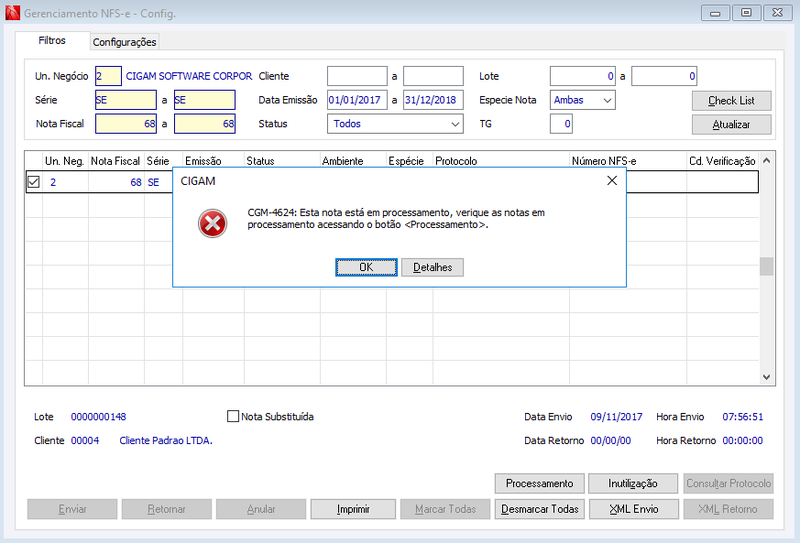Click the TG input field
This screenshot has width=800, height=543.
561,124
